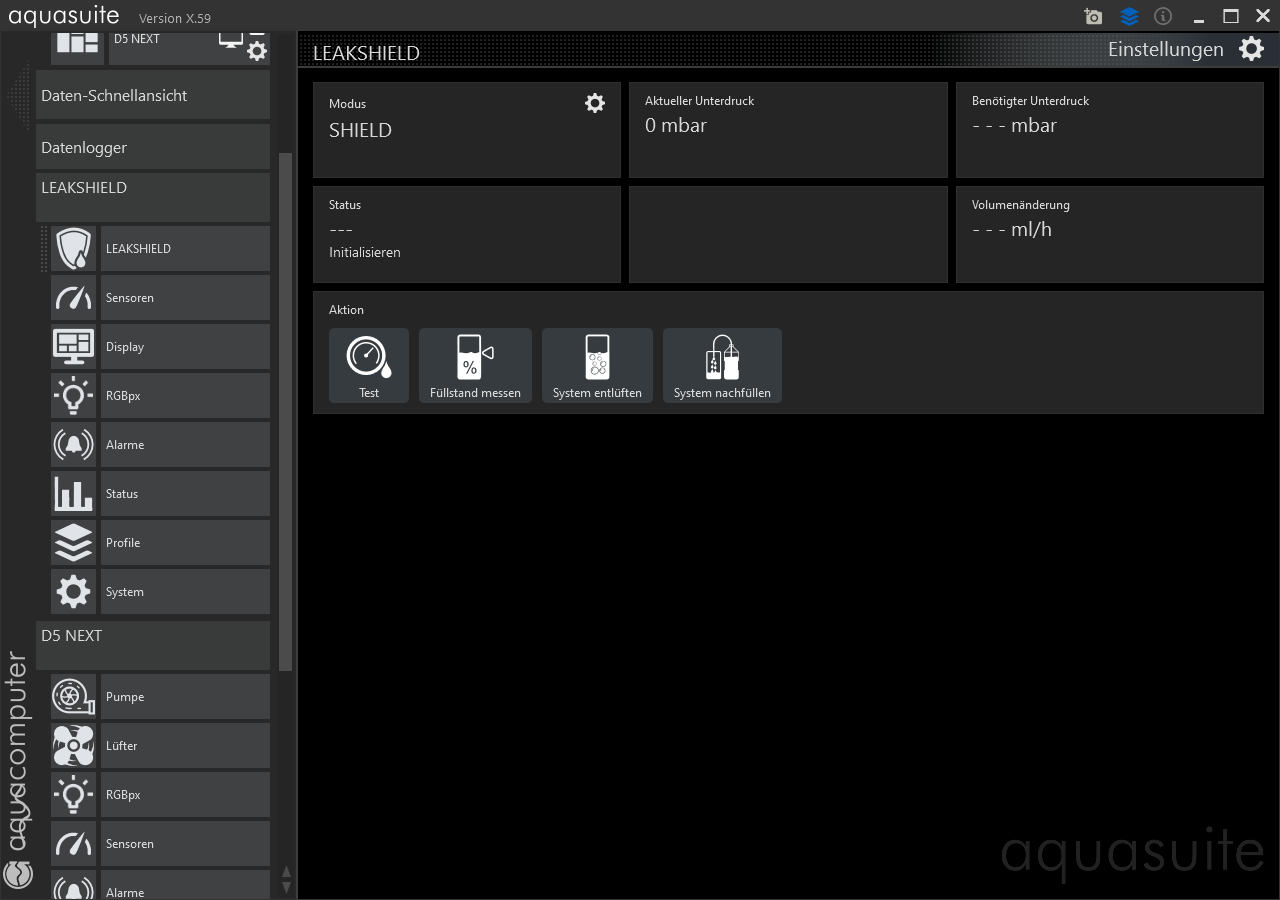Image resolution: width=1280 pixels, height=900 pixels.
Task: Open Modus settings gear
Action: pyautogui.click(x=595, y=103)
